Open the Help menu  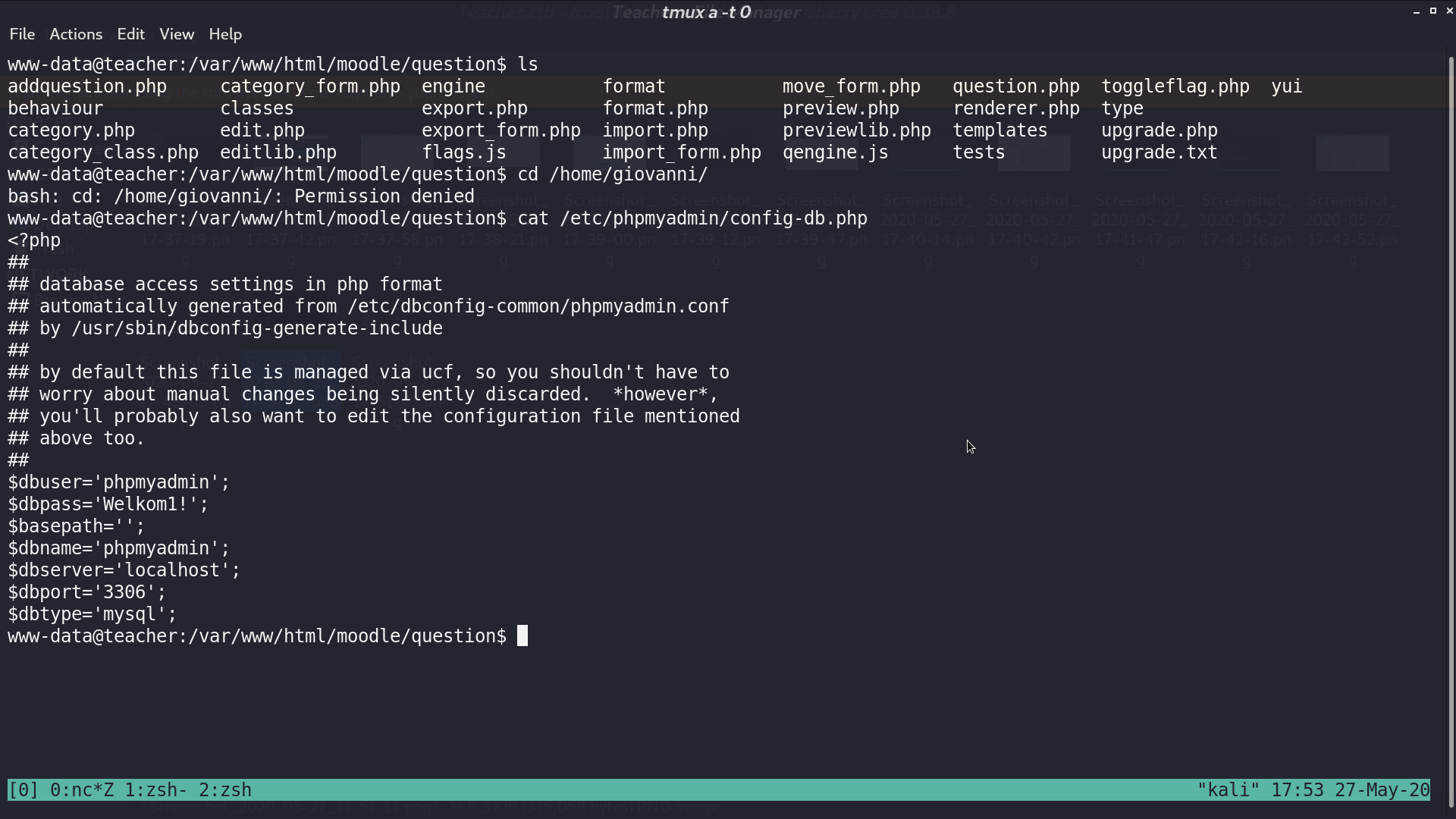tap(225, 34)
